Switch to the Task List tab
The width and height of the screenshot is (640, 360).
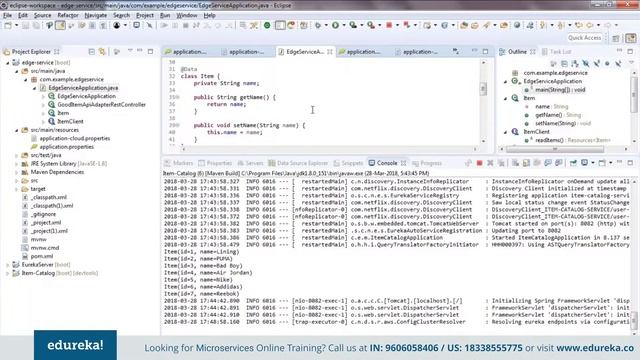(557, 52)
